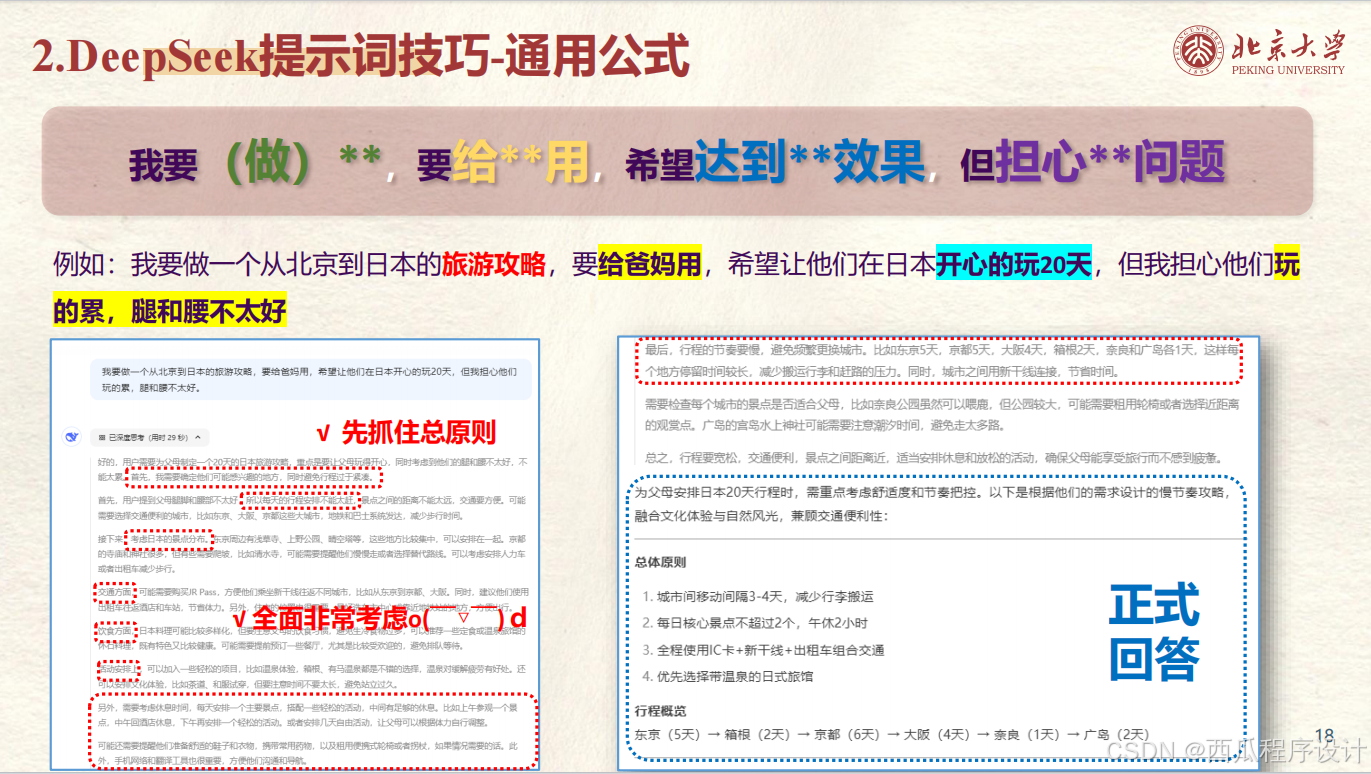1371x774 pixels.
Task: Click the slide title 2.DeepSeek提示词技巧-通用公式
Action: pos(361,57)
